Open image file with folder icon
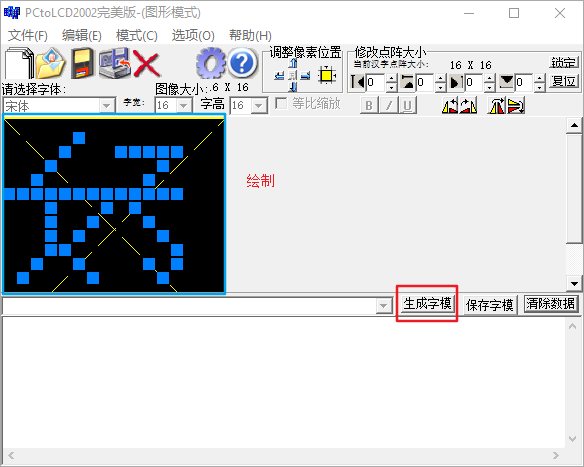584x467 pixels. click(x=51, y=63)
